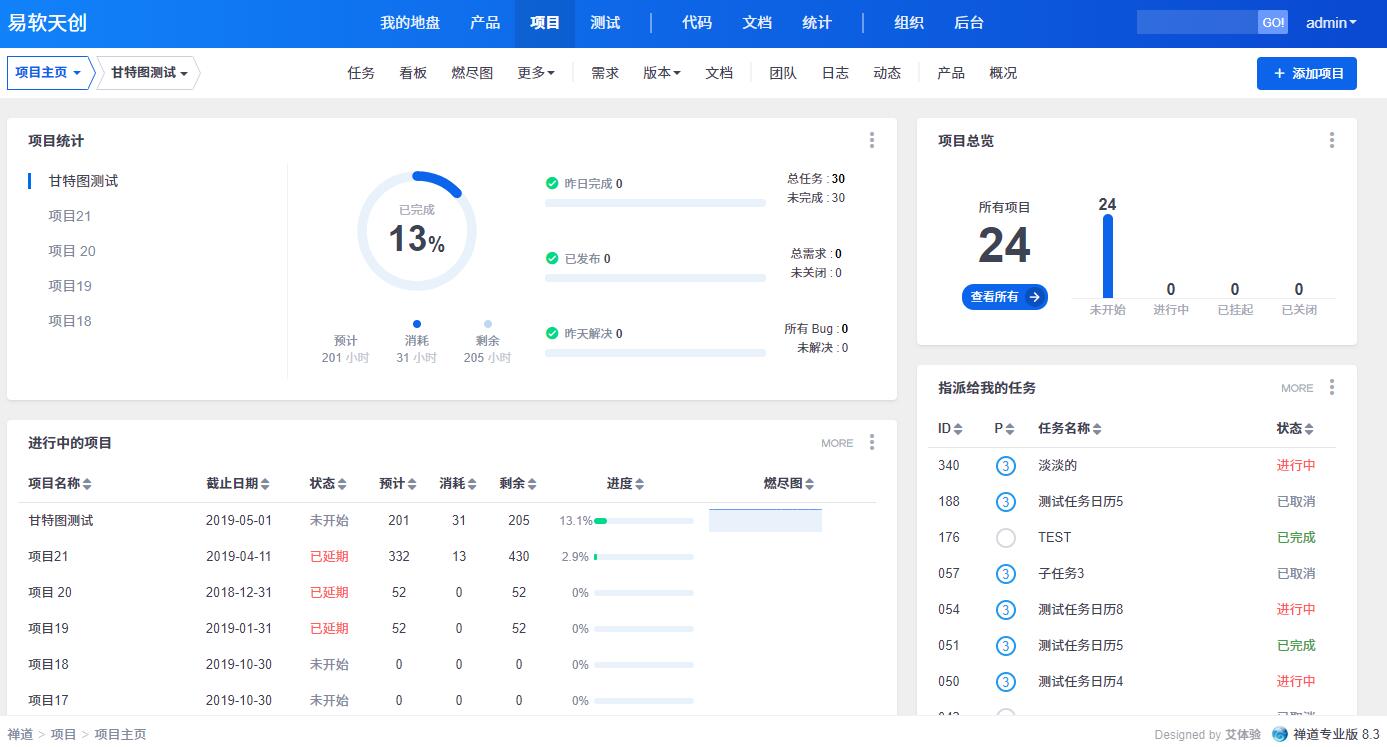The width and height of the screenshot is (1387, 747).
Task: Click priority 3 icon of task 340
Action: point(1005,466)
